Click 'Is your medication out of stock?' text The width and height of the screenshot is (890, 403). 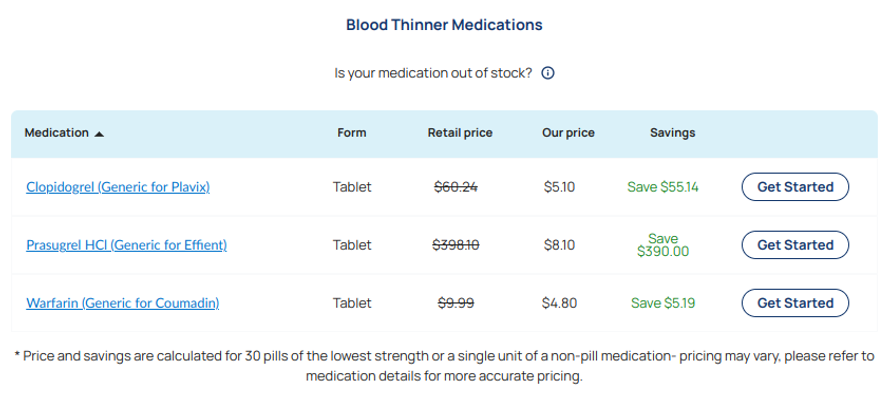pyautogui.click(x=434, y=73)
